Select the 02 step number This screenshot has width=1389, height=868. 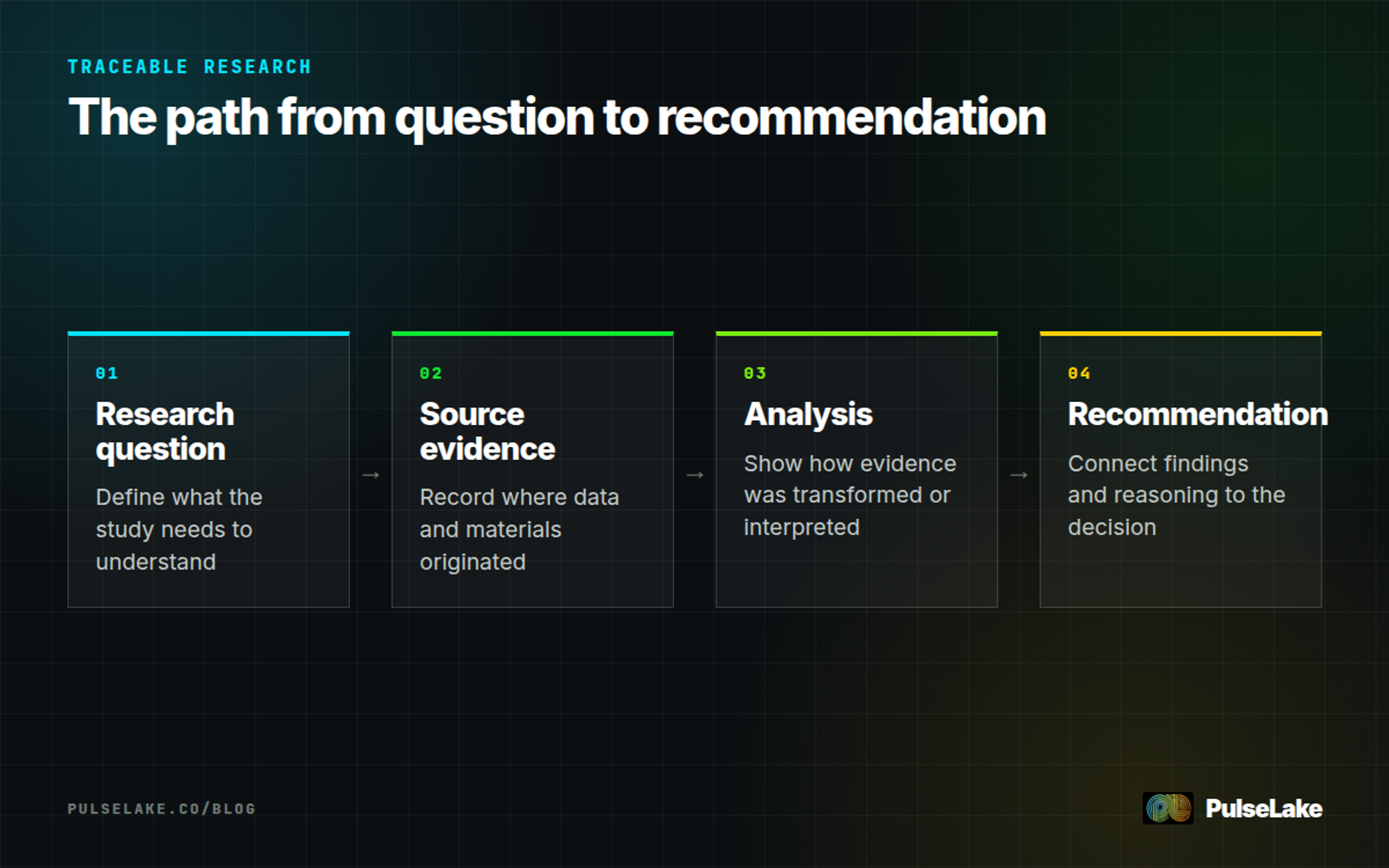tap(431, 373)
